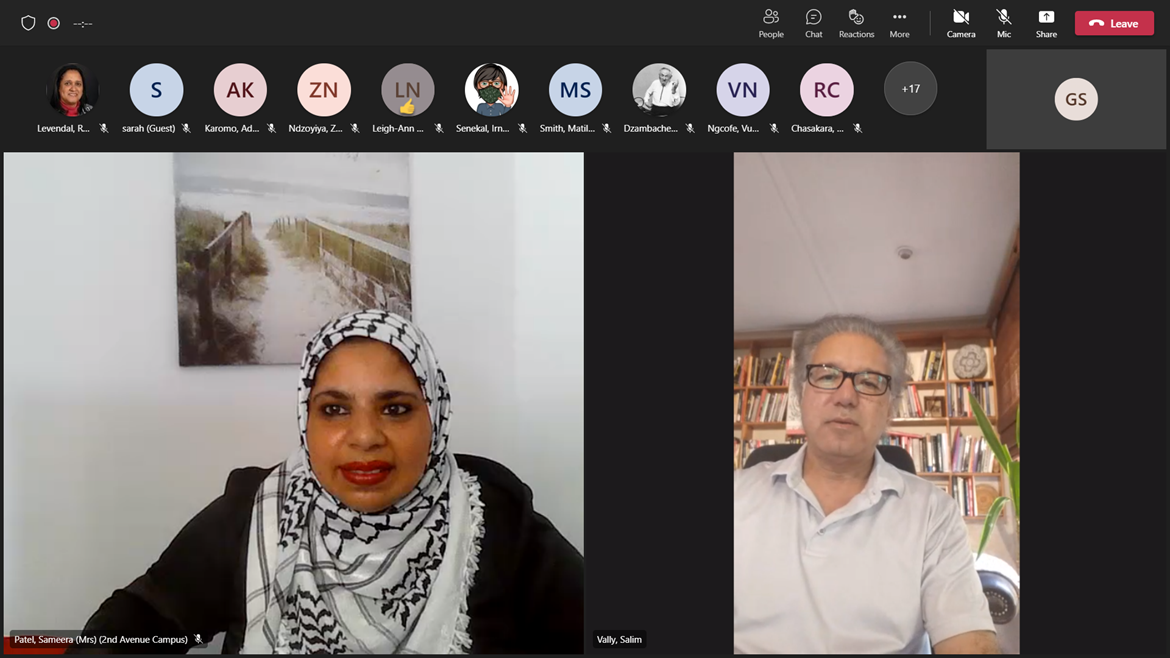Click muted mic icon beside Senekal

point(522,128)
